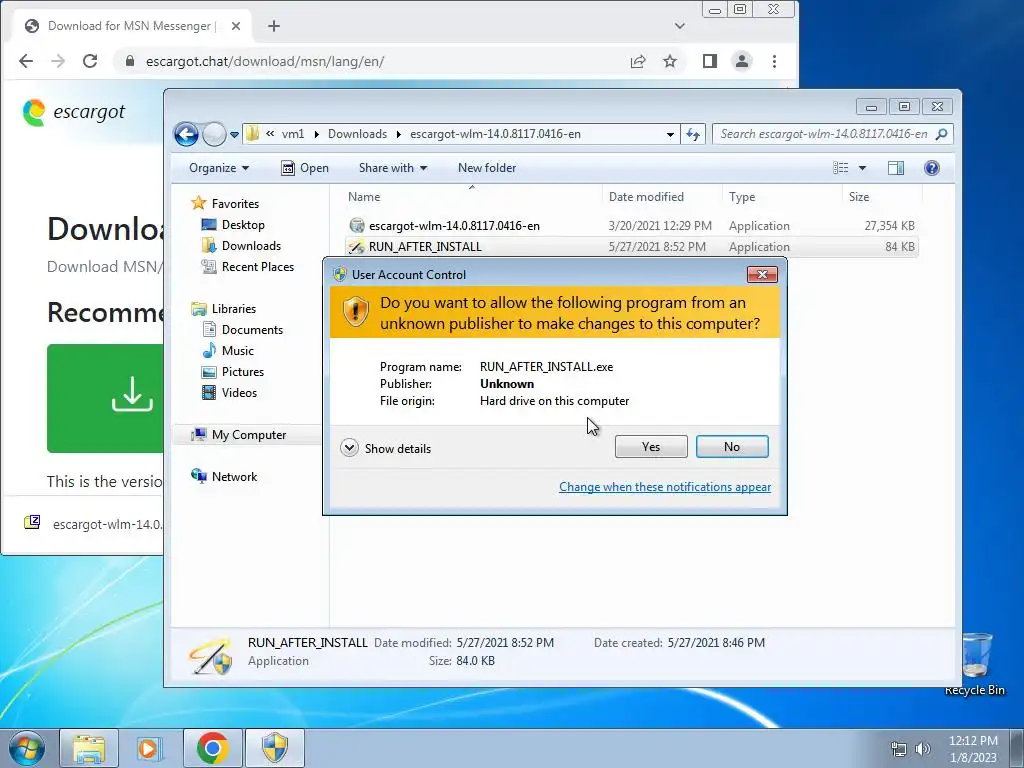The height and width of the screenshot is (768, 1024).
Task: Open Pictures library
Action: (x=233, y=372)
